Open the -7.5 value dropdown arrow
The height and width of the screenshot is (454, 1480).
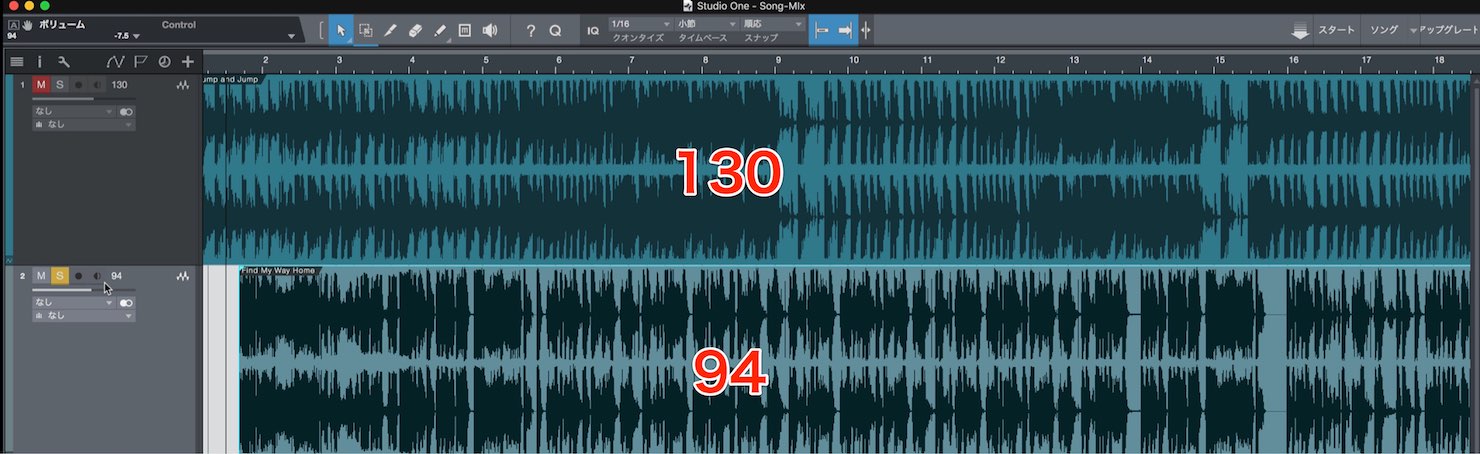point(136,36)
